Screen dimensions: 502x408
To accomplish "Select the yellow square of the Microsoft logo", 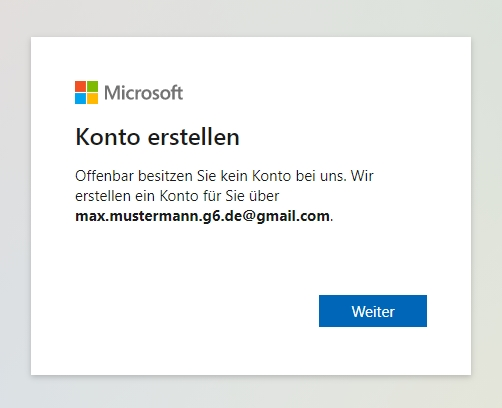I will pyautogui.click(x=93, y=99).
